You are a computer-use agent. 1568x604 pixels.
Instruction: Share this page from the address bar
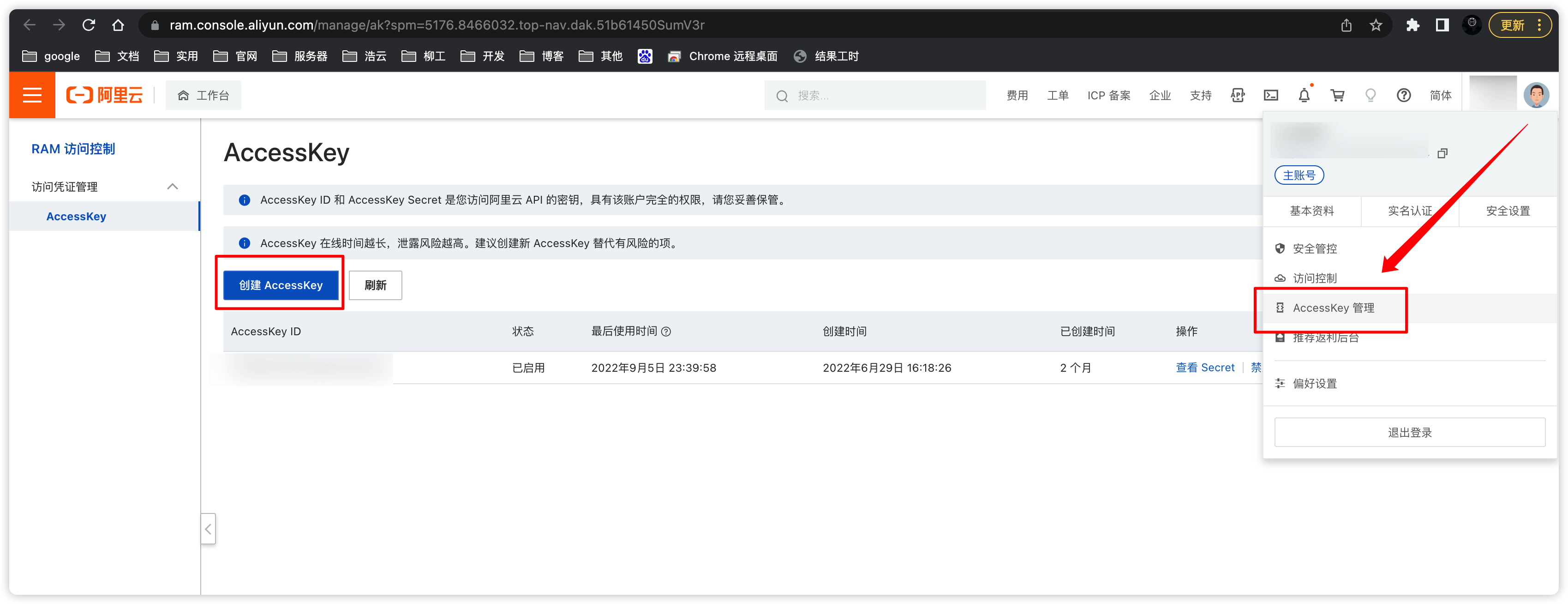click(x=1347, y=25)
